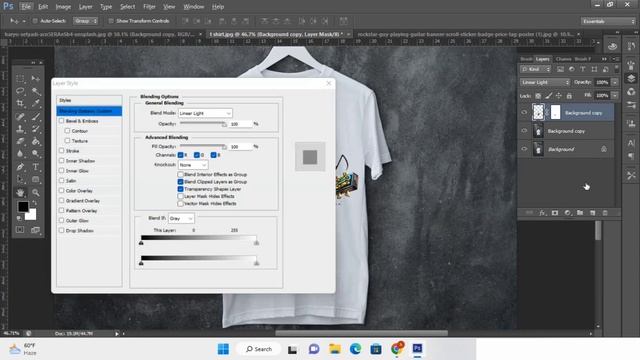Enable the Drop Shadow checkbox
Image resolution: width=640 pixels, height=360 pixels.
(x=62, y=231)
